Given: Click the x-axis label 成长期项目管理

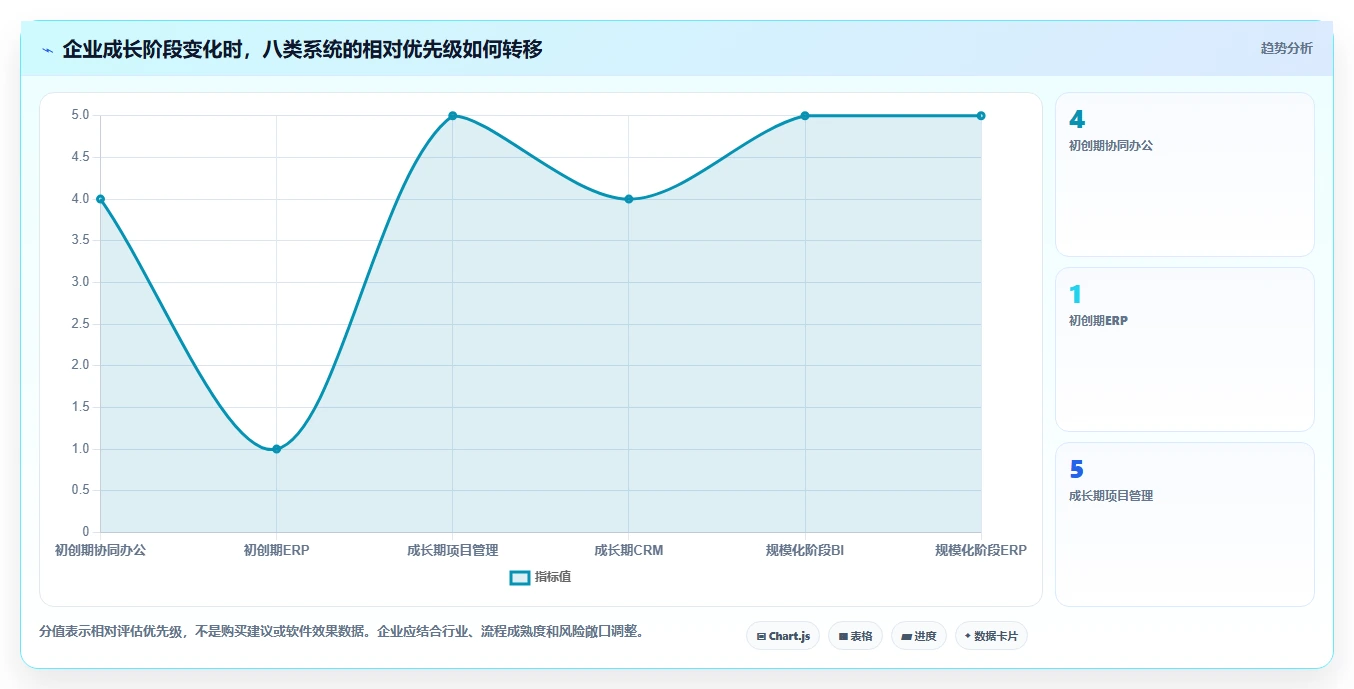Looking at the screenshot, I should (453, 550).
